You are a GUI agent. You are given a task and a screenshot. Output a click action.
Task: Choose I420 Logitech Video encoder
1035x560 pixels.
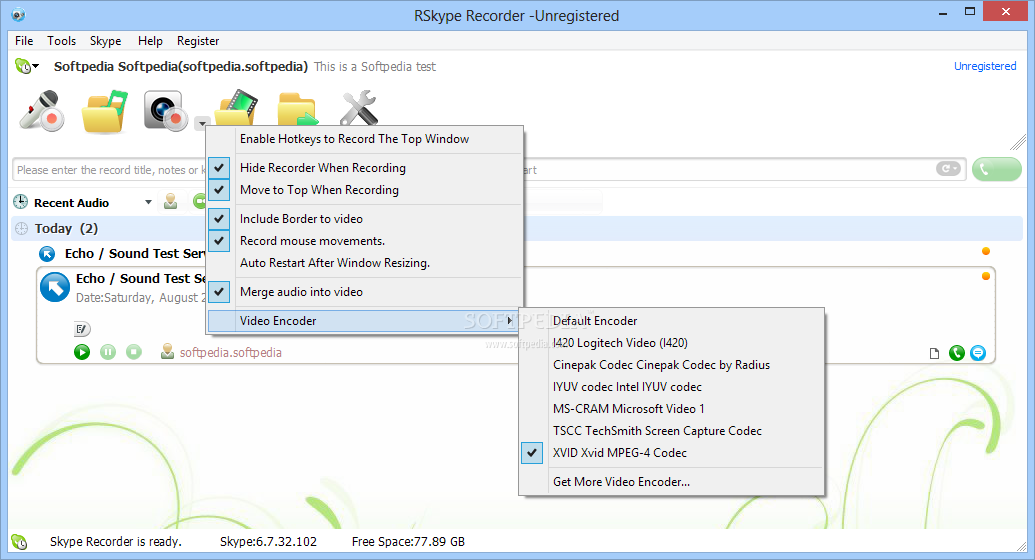672,343
